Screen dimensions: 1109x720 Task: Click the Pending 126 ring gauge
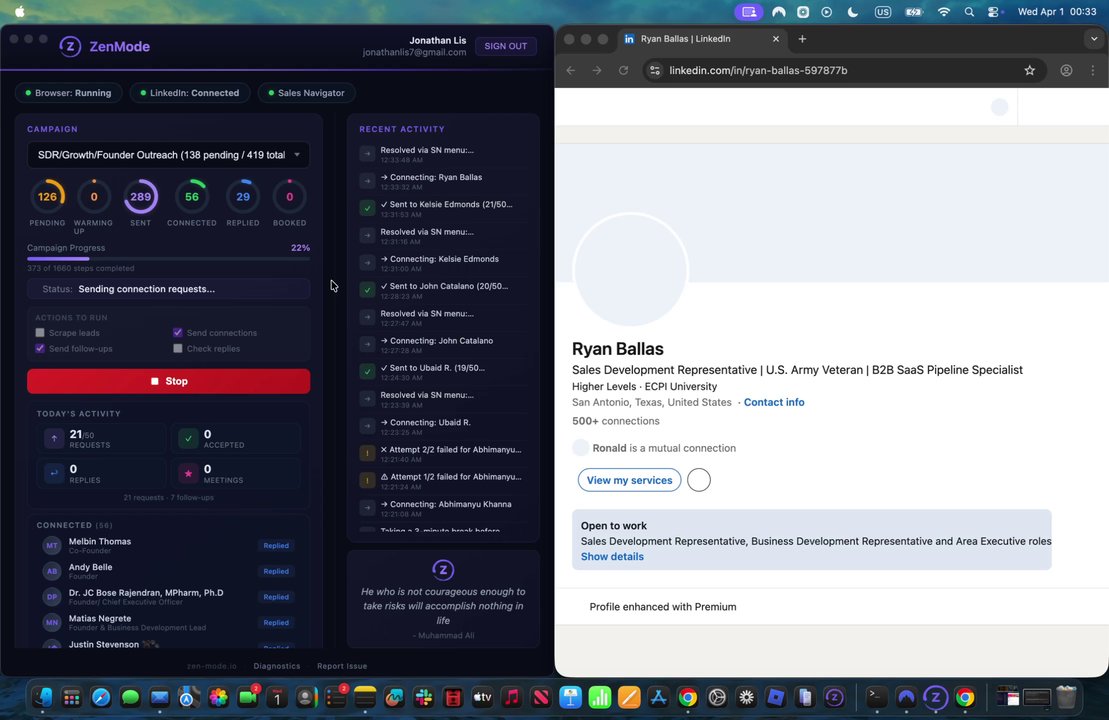click(x=47, y=197)
